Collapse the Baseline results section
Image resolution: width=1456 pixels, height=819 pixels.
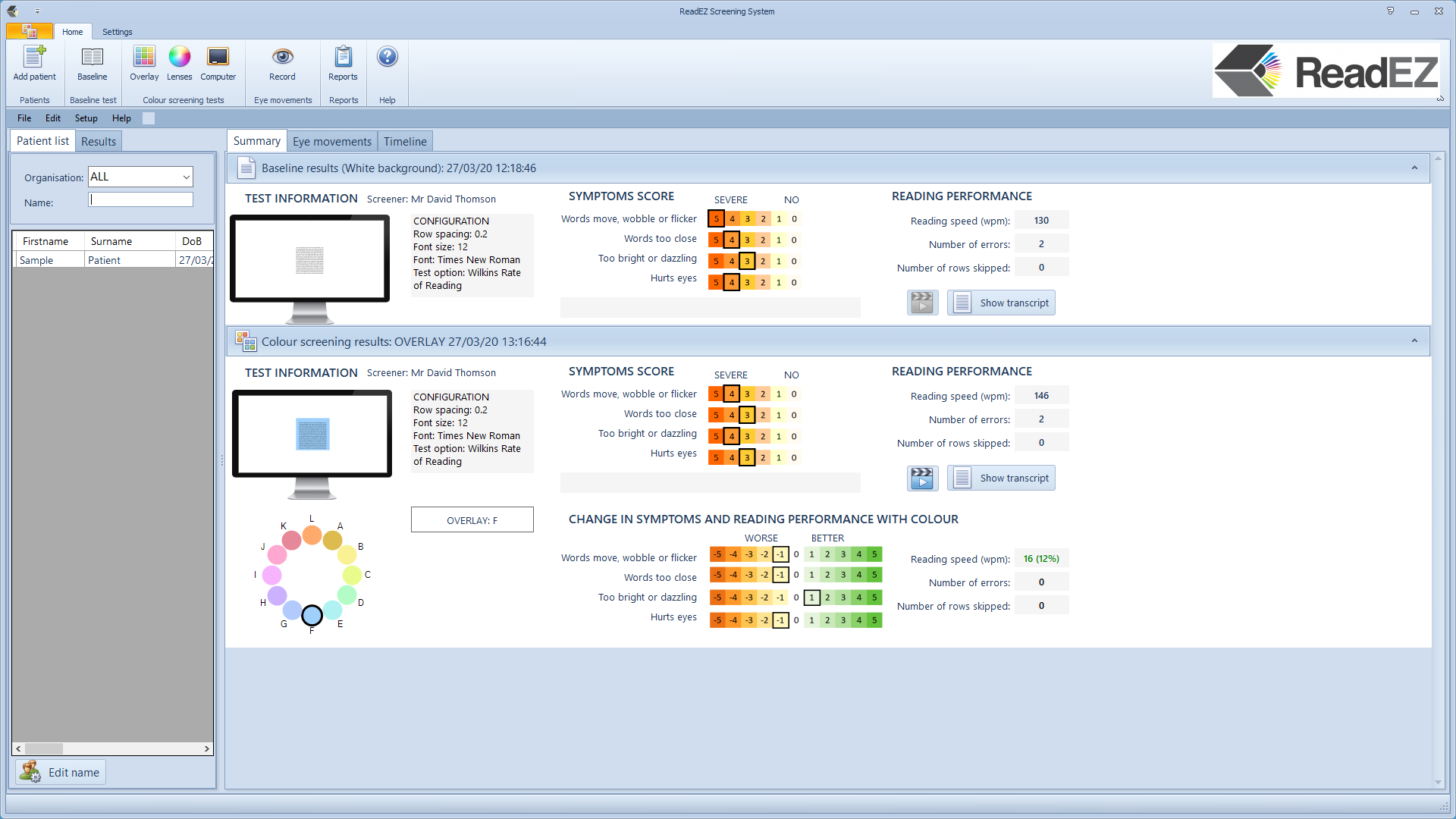point(1414,168)
